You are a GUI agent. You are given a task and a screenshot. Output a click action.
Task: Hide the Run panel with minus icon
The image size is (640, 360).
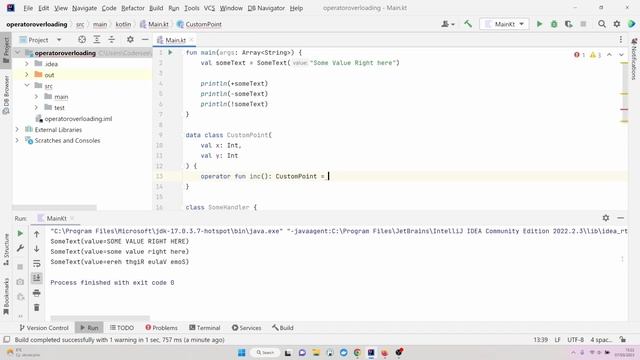[620, 218]
